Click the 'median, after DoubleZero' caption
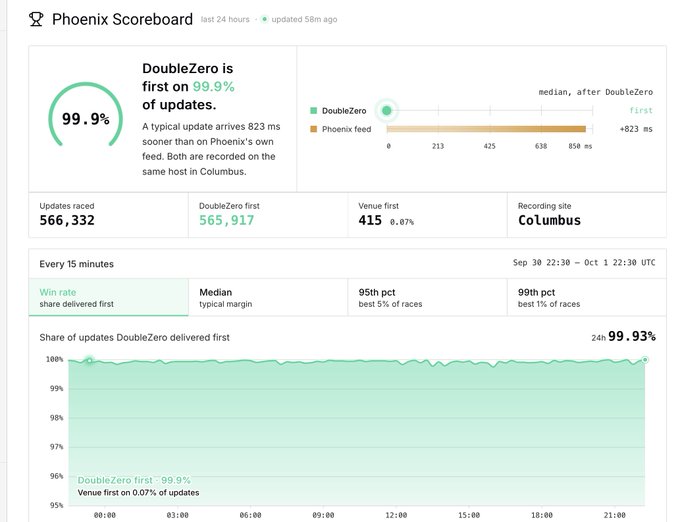Image resolution: width=680 pixels, height=522 pixels. [x=595, y=92]
